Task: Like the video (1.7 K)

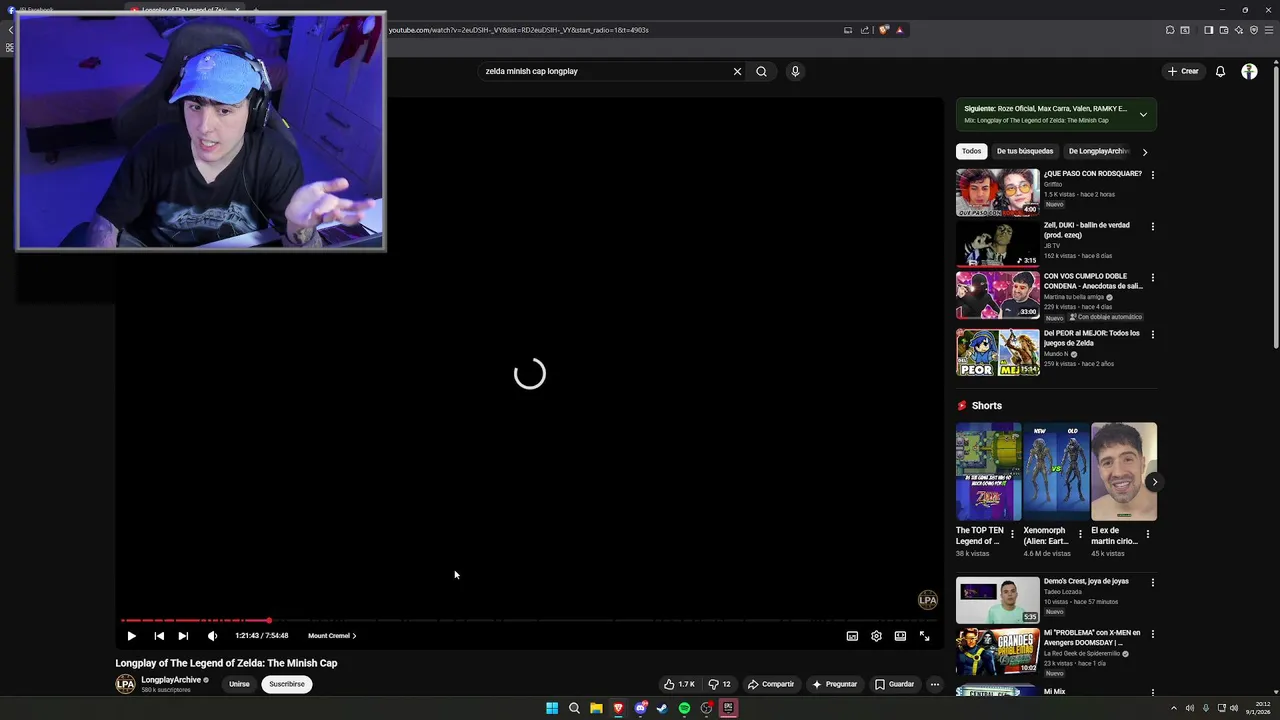Action: (x=679, y=684)
